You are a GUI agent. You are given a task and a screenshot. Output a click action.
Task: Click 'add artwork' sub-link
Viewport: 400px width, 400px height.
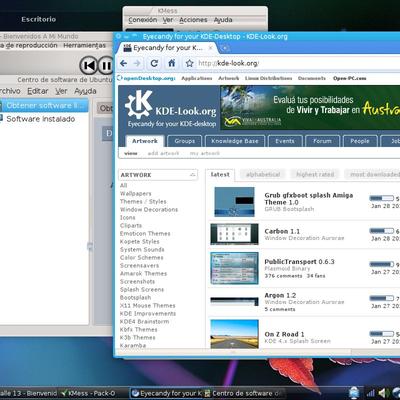(163, 153)
